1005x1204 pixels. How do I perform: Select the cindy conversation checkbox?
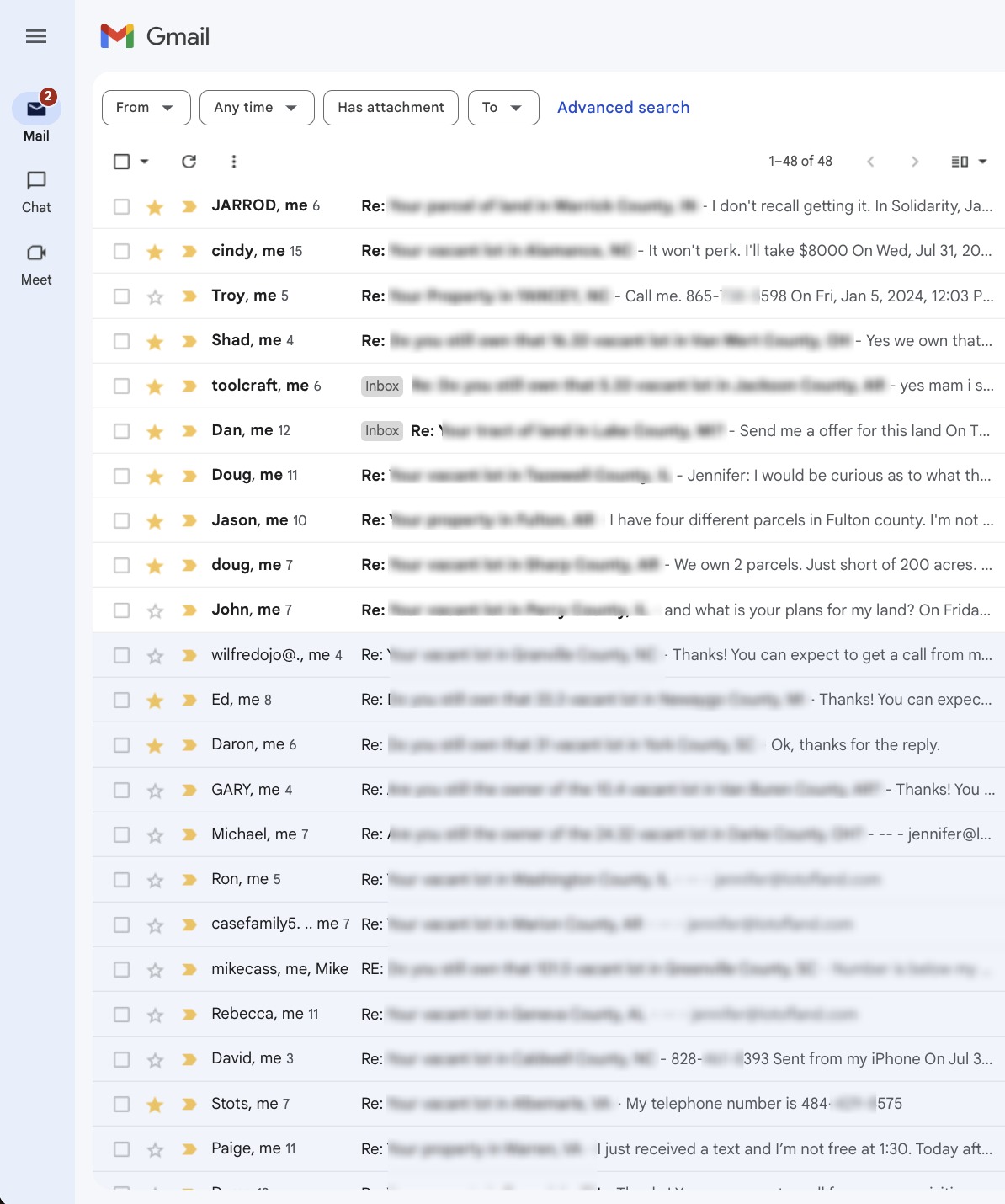(x=122, y=251)
